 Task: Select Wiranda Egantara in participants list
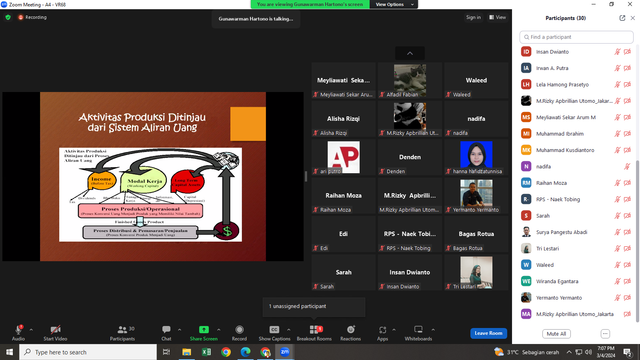pyautogui.click(x=576, y=281)
